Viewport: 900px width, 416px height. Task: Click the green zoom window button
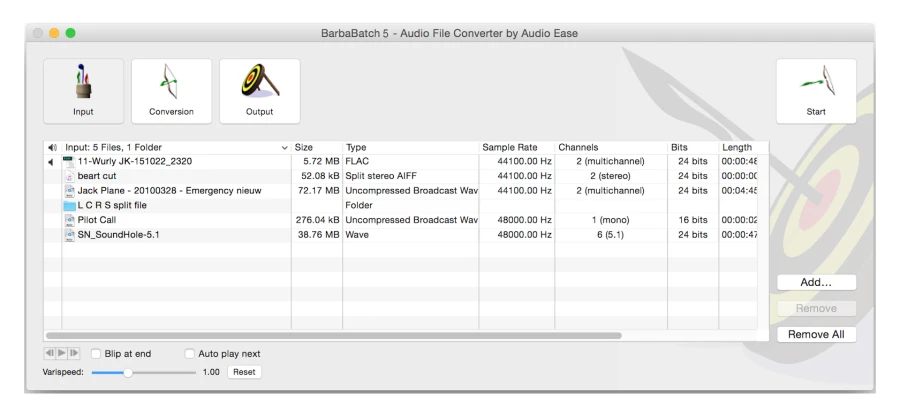tap(71, 33)
